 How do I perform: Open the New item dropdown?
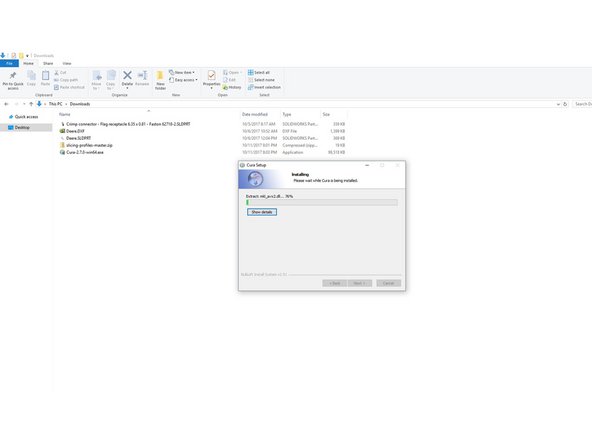click(x=182, y=72)
